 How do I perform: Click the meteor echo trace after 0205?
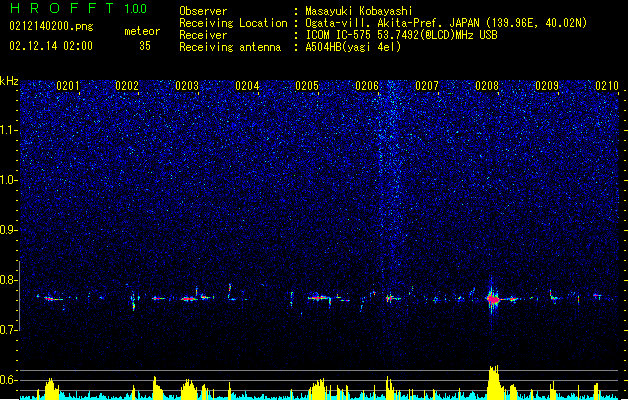tap(320, 298)
